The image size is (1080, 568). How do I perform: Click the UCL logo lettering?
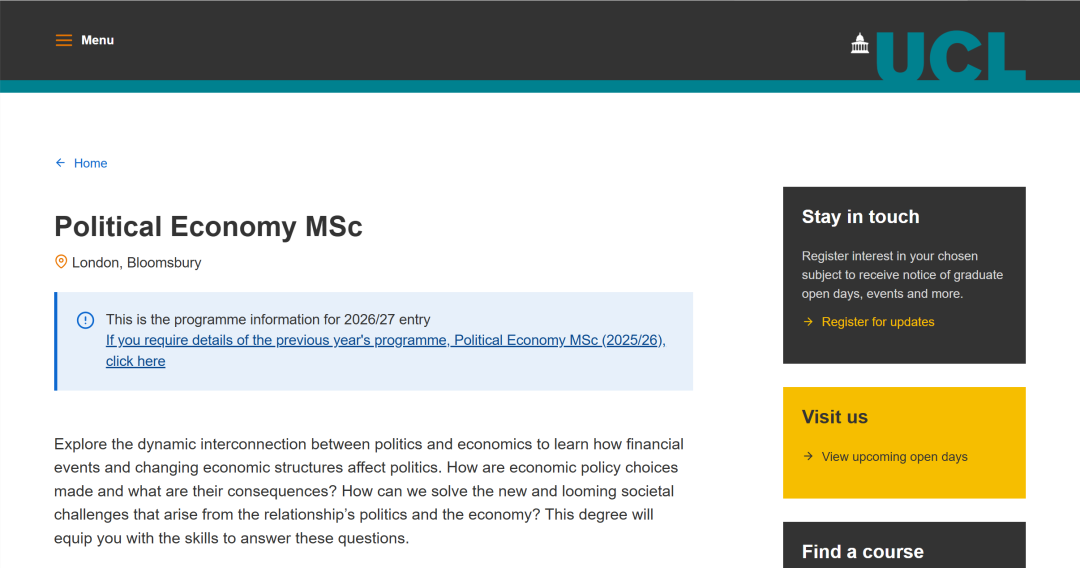(950, 56)
